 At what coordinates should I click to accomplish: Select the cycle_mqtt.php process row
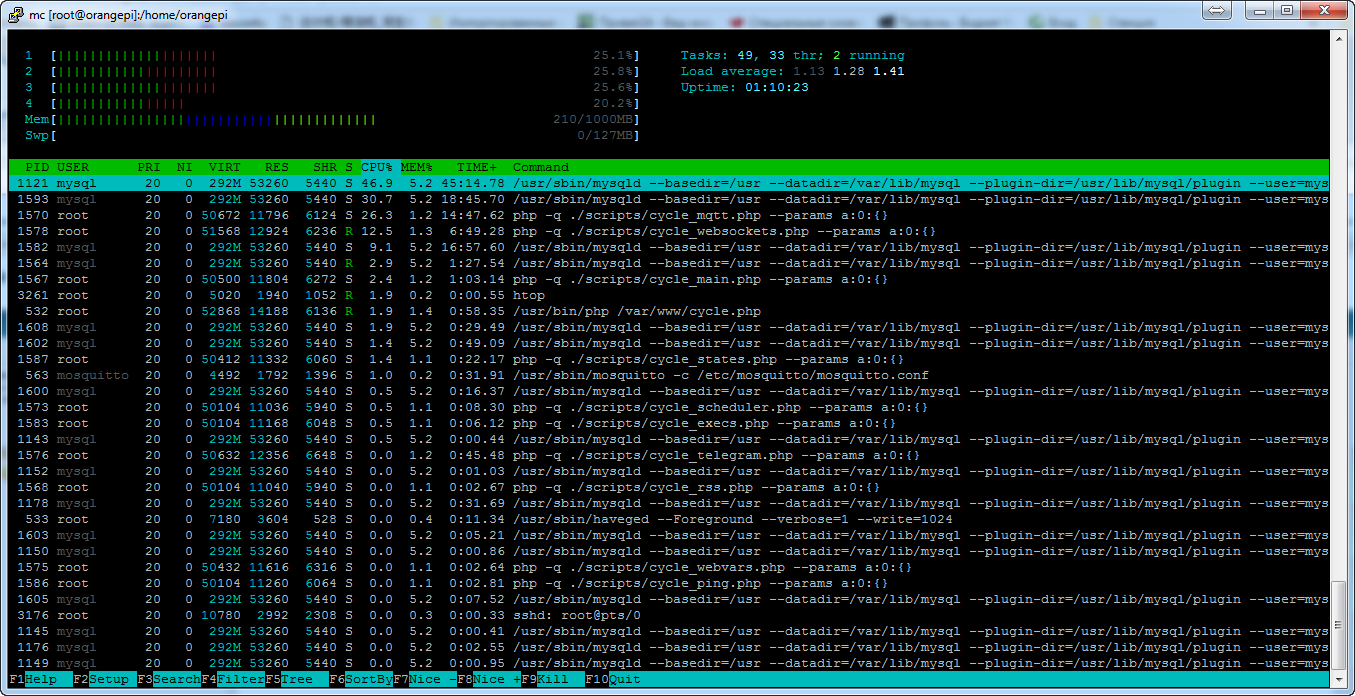coord(669,215)
